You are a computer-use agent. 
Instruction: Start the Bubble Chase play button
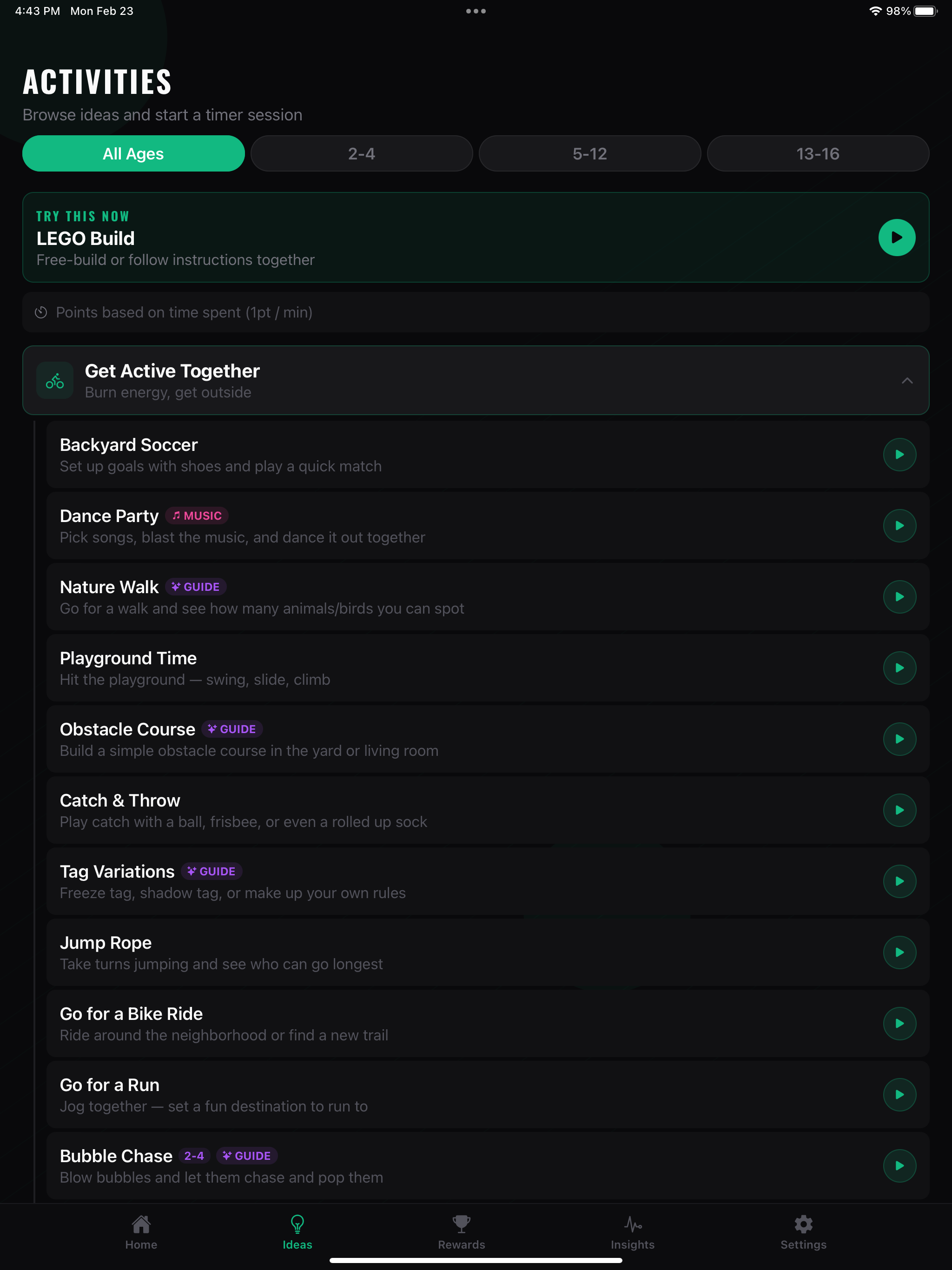coord(899,1165)
